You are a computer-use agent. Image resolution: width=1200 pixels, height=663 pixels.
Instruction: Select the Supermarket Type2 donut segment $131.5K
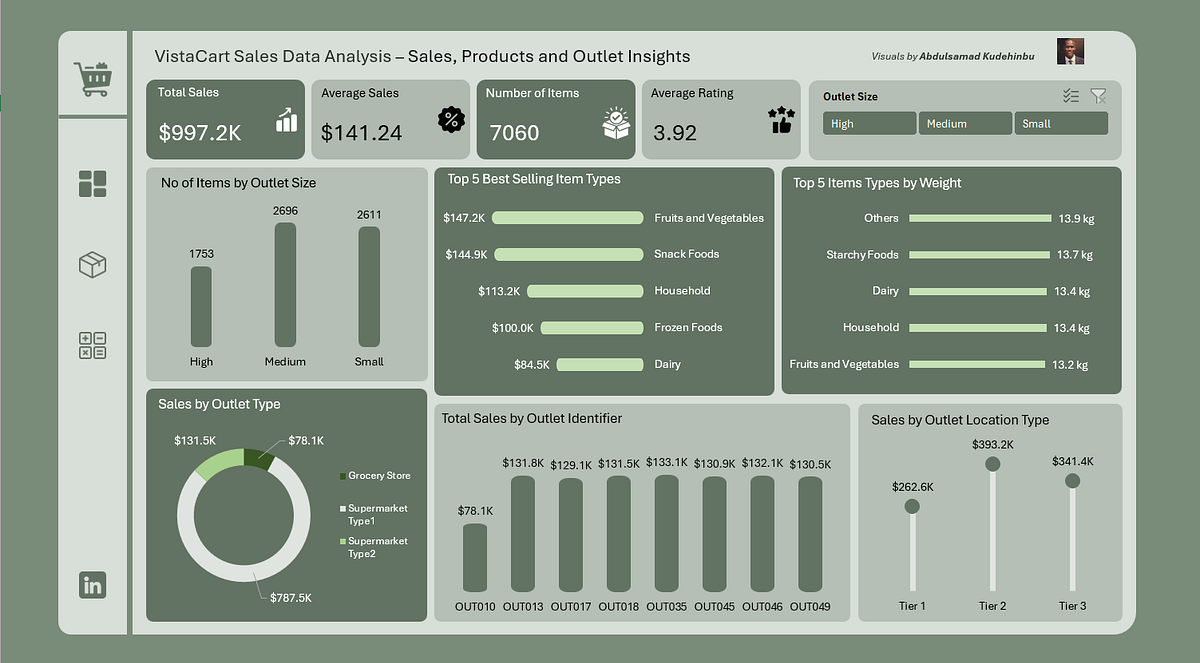pos(219,464)
